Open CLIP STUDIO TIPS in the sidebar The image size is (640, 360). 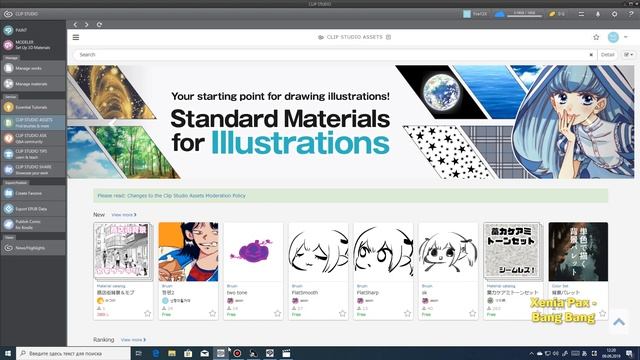(x=33, y=154)
